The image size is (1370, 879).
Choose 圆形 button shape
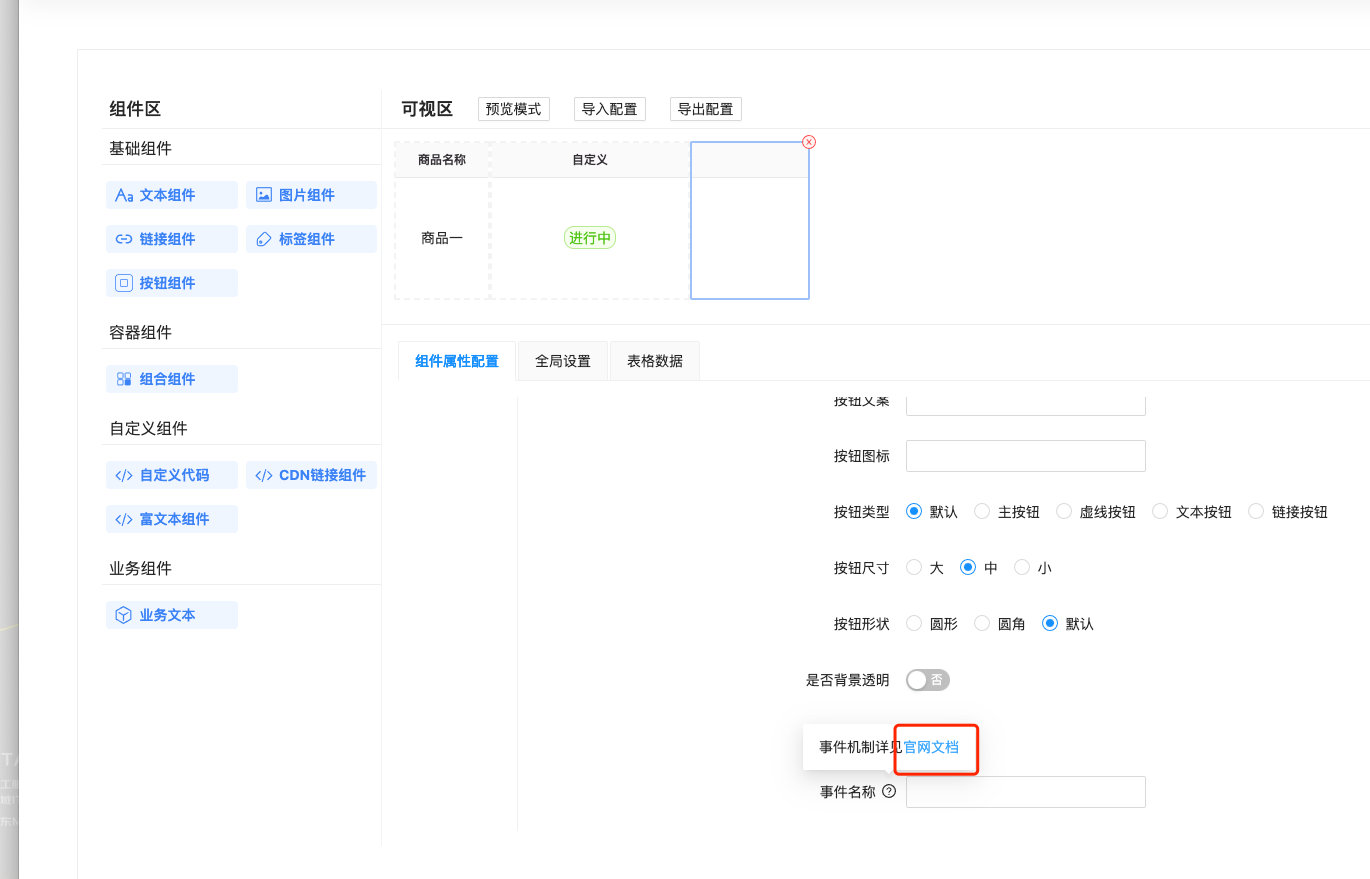[914, 624]
